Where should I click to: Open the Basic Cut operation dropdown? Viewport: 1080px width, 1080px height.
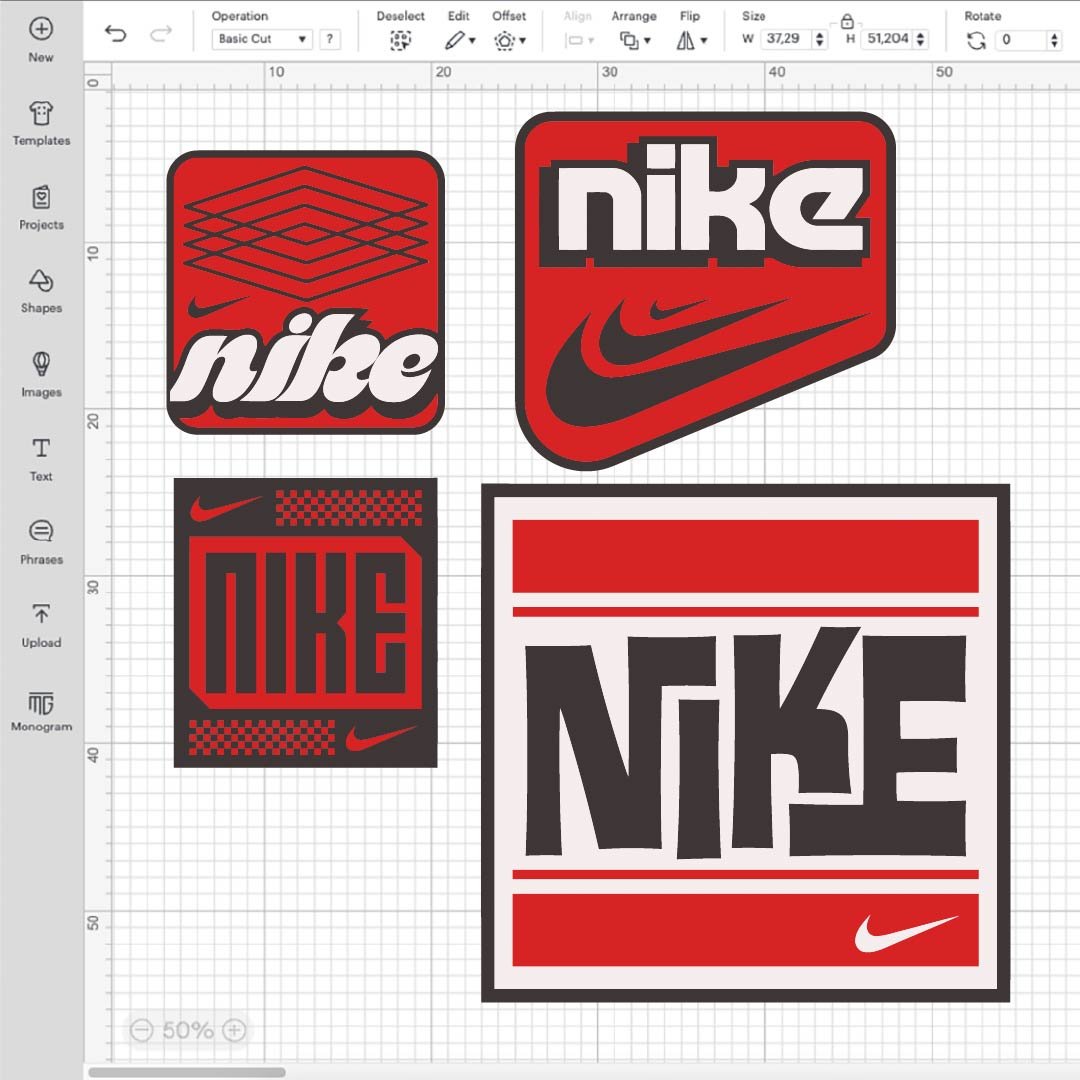pyautogui.click(x=262, y=39)
